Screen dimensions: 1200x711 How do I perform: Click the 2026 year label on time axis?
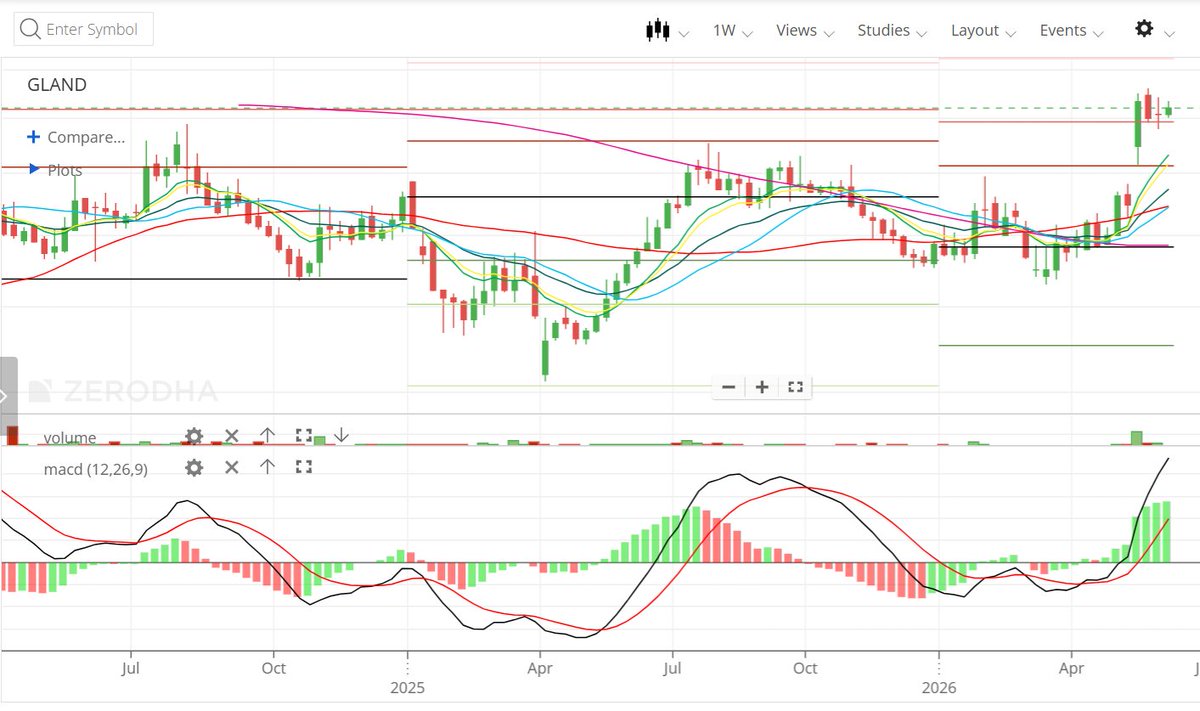click(x=938, y=688)
